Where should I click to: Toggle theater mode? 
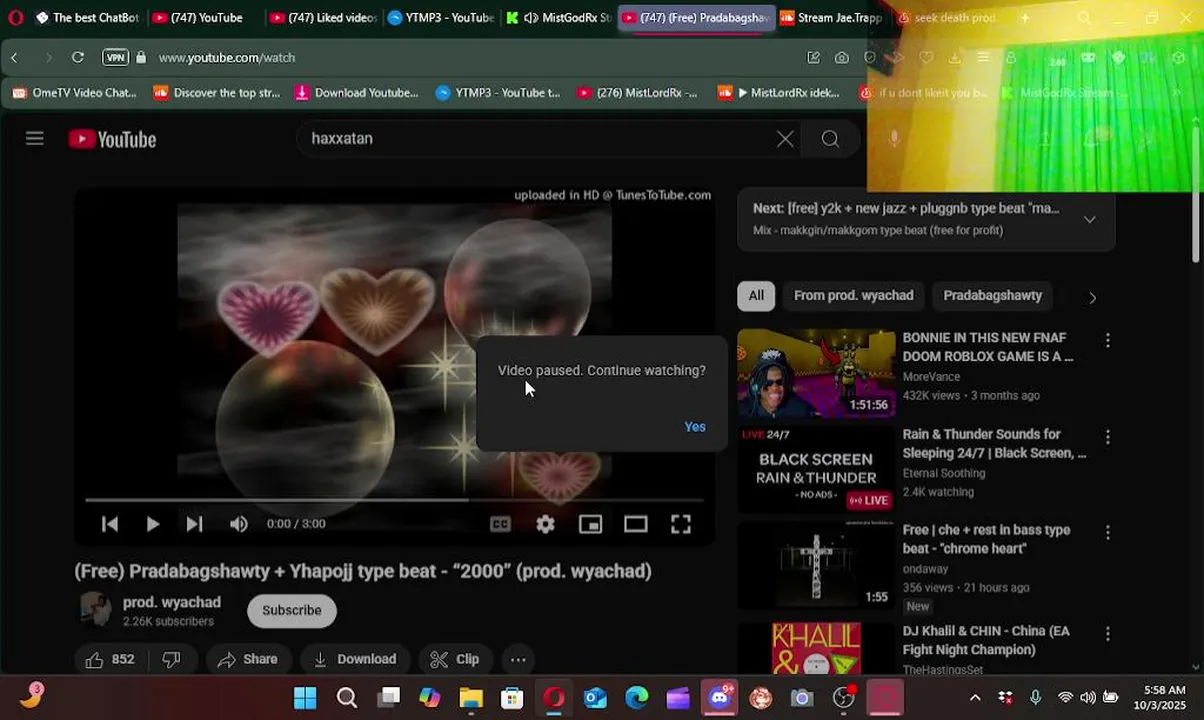point(636,524)
